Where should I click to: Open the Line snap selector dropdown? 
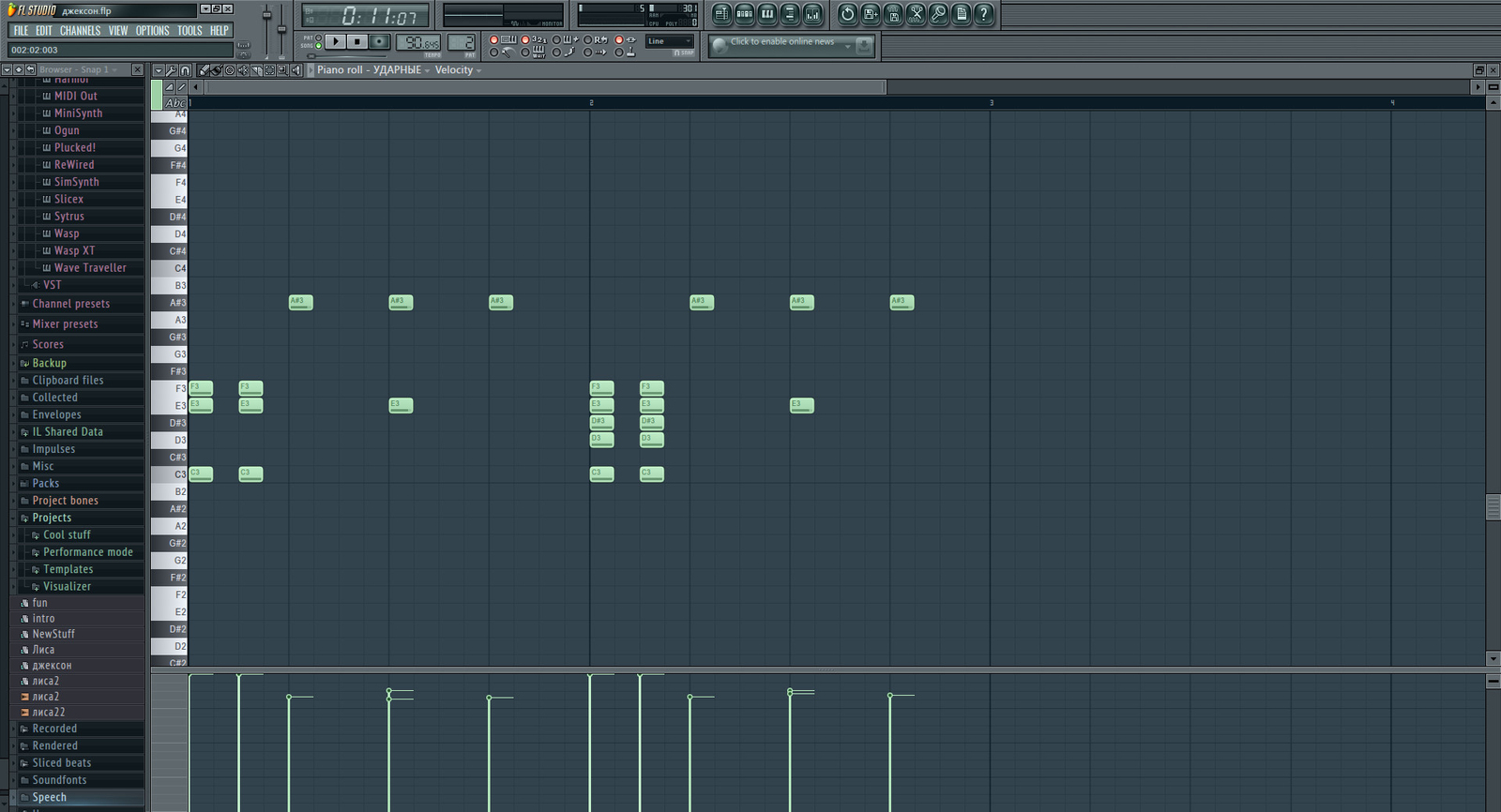coord(669,41)
